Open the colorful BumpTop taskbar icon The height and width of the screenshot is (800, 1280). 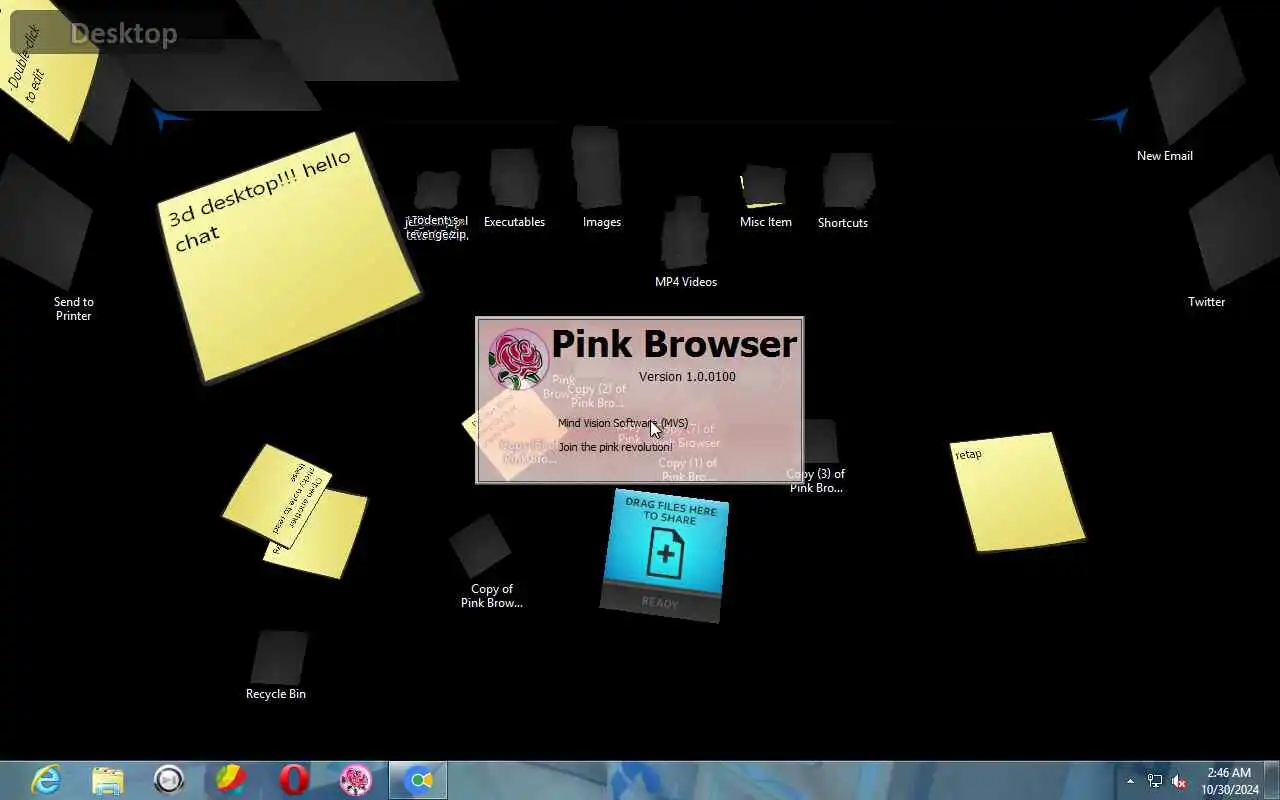pyautogui.click(x=232, y=780)
